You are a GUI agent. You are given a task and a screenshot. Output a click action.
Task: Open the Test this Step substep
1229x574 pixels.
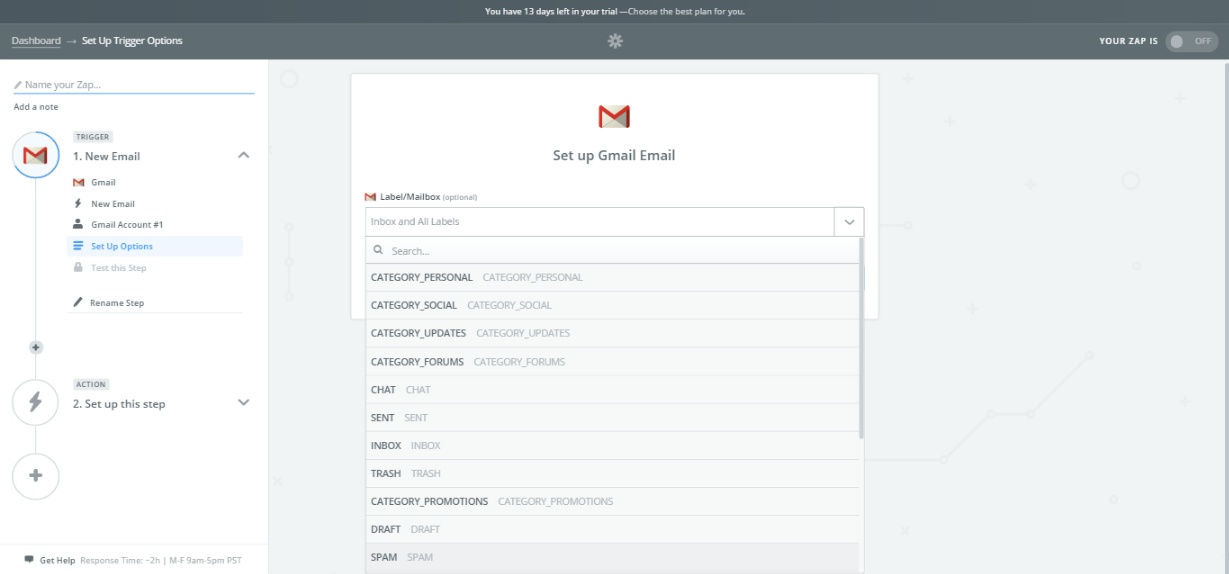pyautogui.click(x=119, y=267)
